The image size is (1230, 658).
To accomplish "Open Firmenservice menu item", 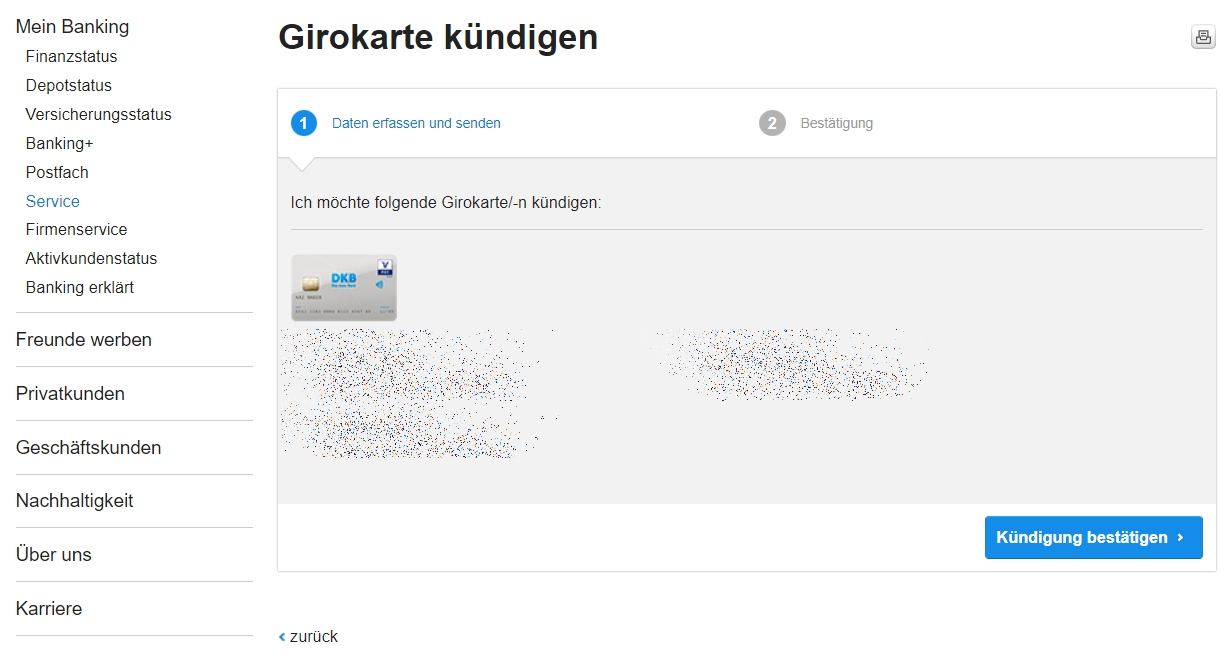I will pyautogui.click(x=77, y=229).
